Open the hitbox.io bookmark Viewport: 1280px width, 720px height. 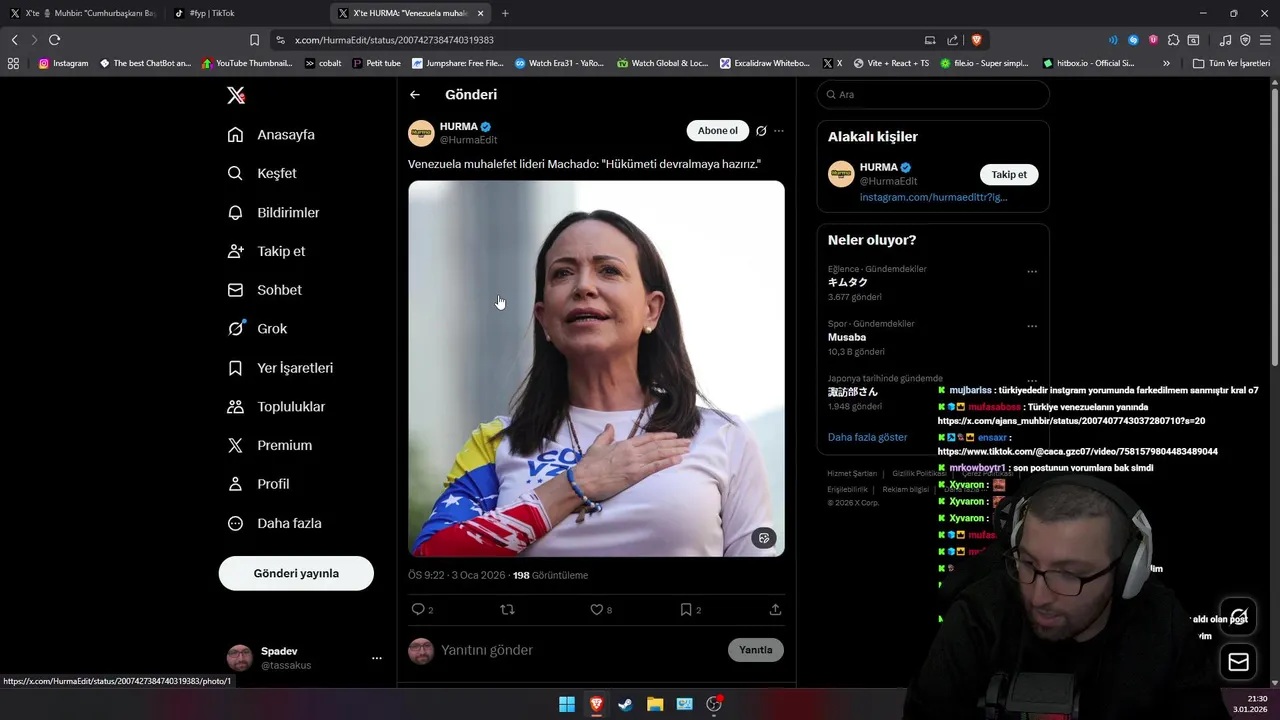point(1088,63)
